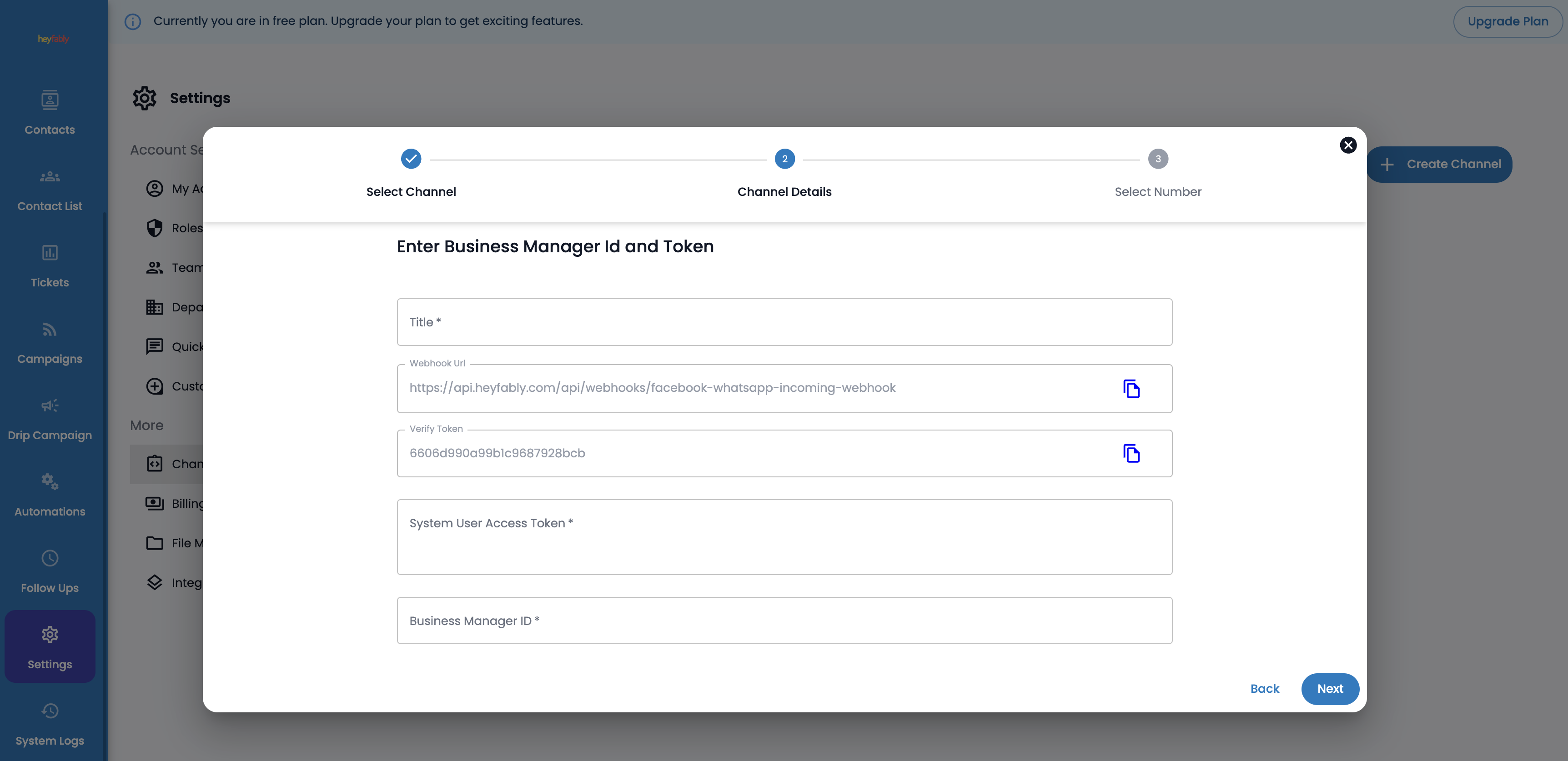The image size is (1568, 761).
Task: Click the Upgrade Plan button
Action: [1507, 21]
